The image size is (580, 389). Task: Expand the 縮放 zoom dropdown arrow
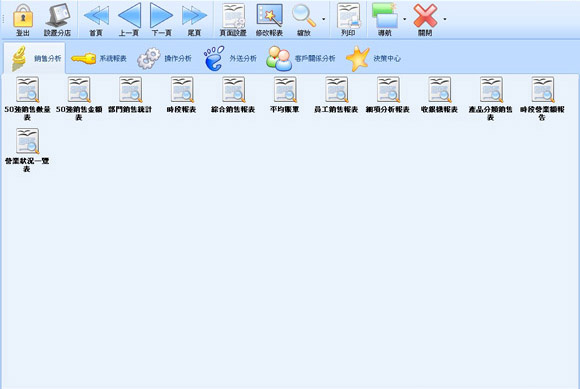[324, 19]
